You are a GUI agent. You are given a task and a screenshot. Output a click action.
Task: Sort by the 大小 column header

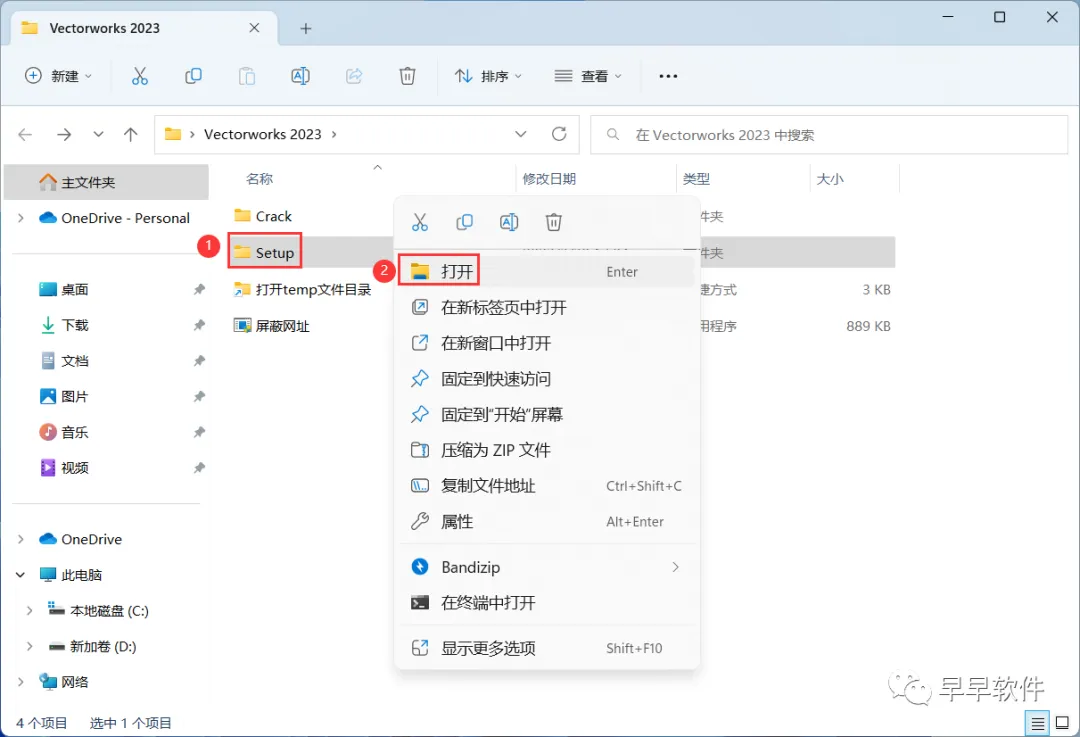830,179
